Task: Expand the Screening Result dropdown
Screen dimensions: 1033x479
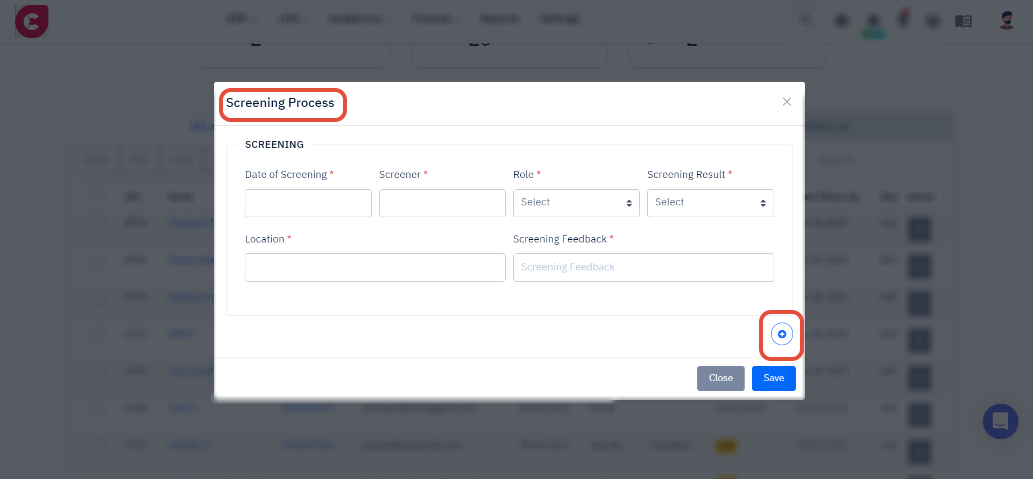Action: pos(710,203)
